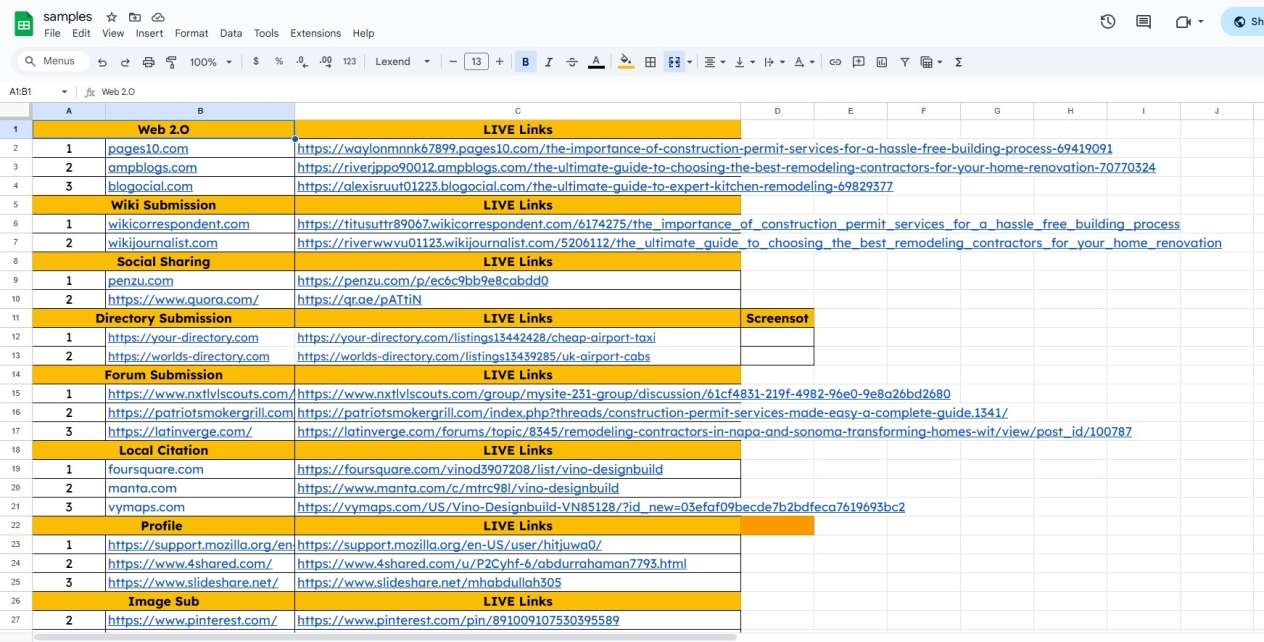Decrease decimal places
Screen dimensions: 1264x642
tap(302, 61)
